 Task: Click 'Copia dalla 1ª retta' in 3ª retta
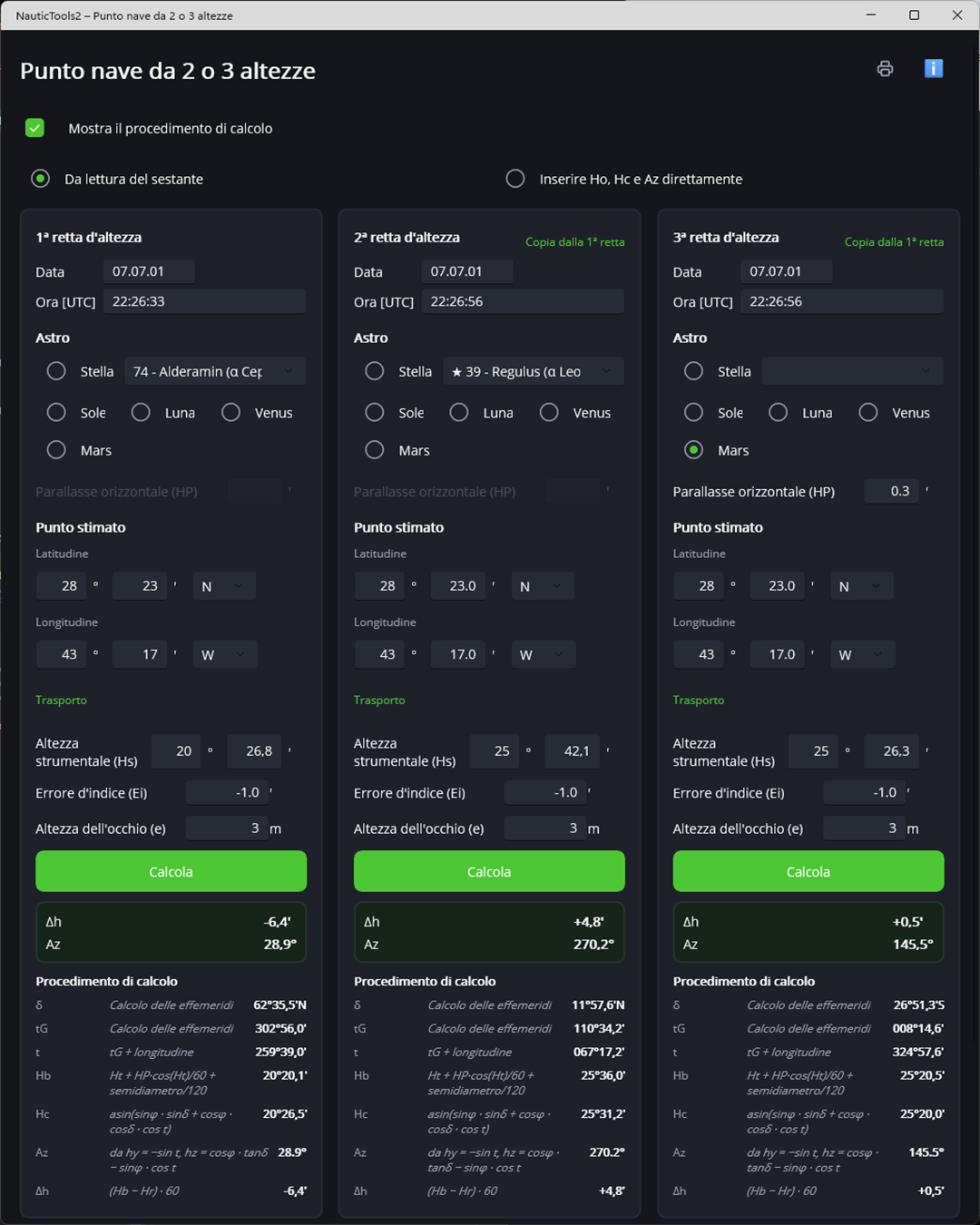point(894,242)
